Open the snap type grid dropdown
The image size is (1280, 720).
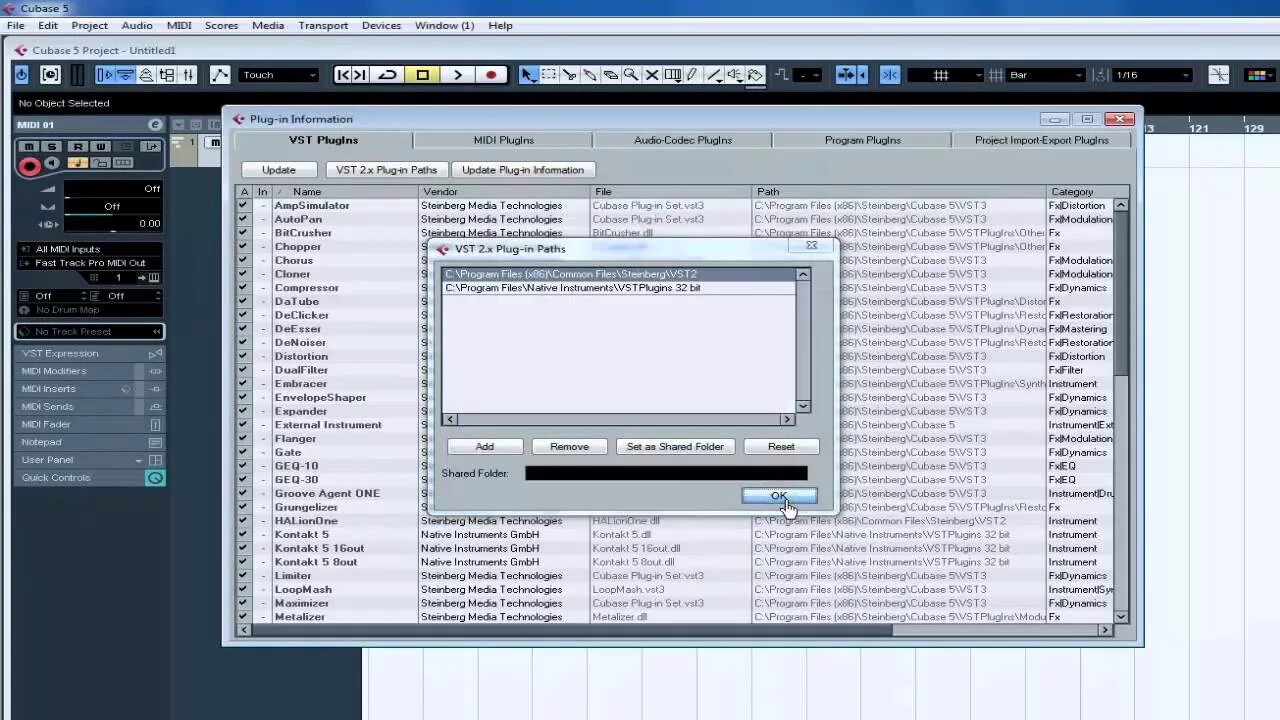coord(945,75)
